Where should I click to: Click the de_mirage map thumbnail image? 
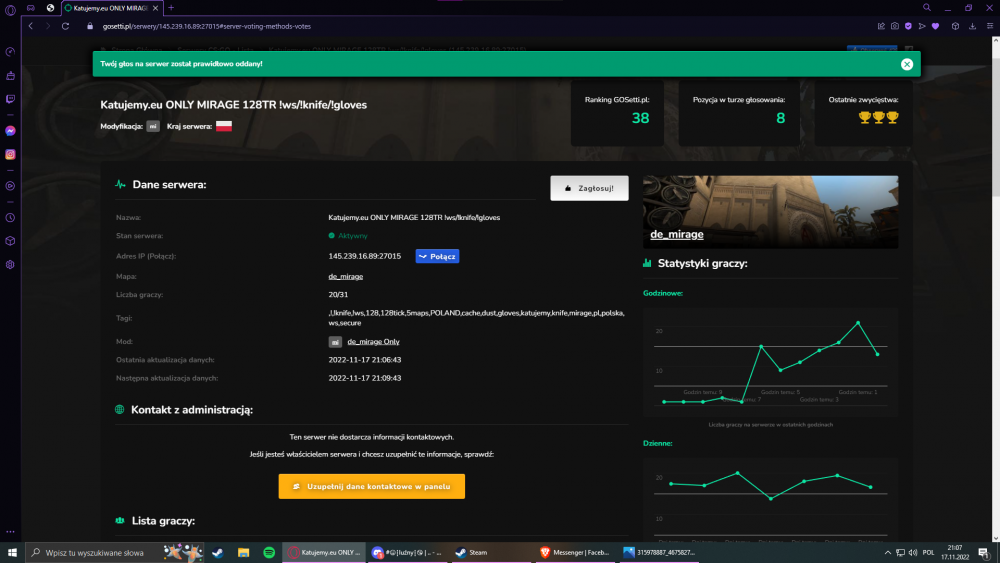pyautogui.click(x=770, y=212)
